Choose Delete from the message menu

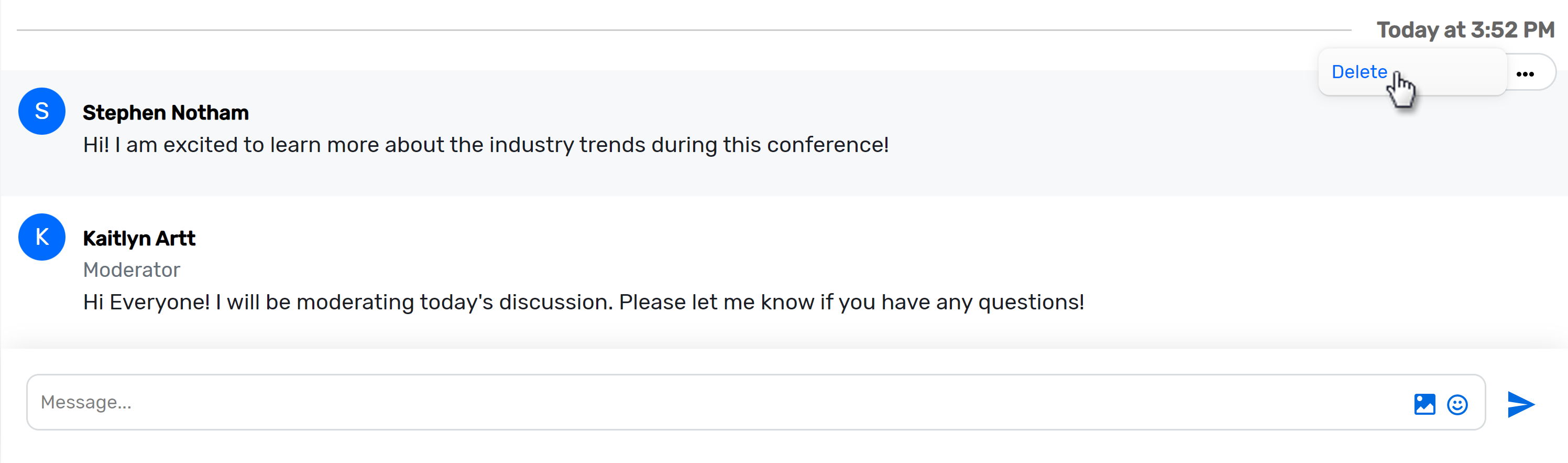pos(1360,71)
